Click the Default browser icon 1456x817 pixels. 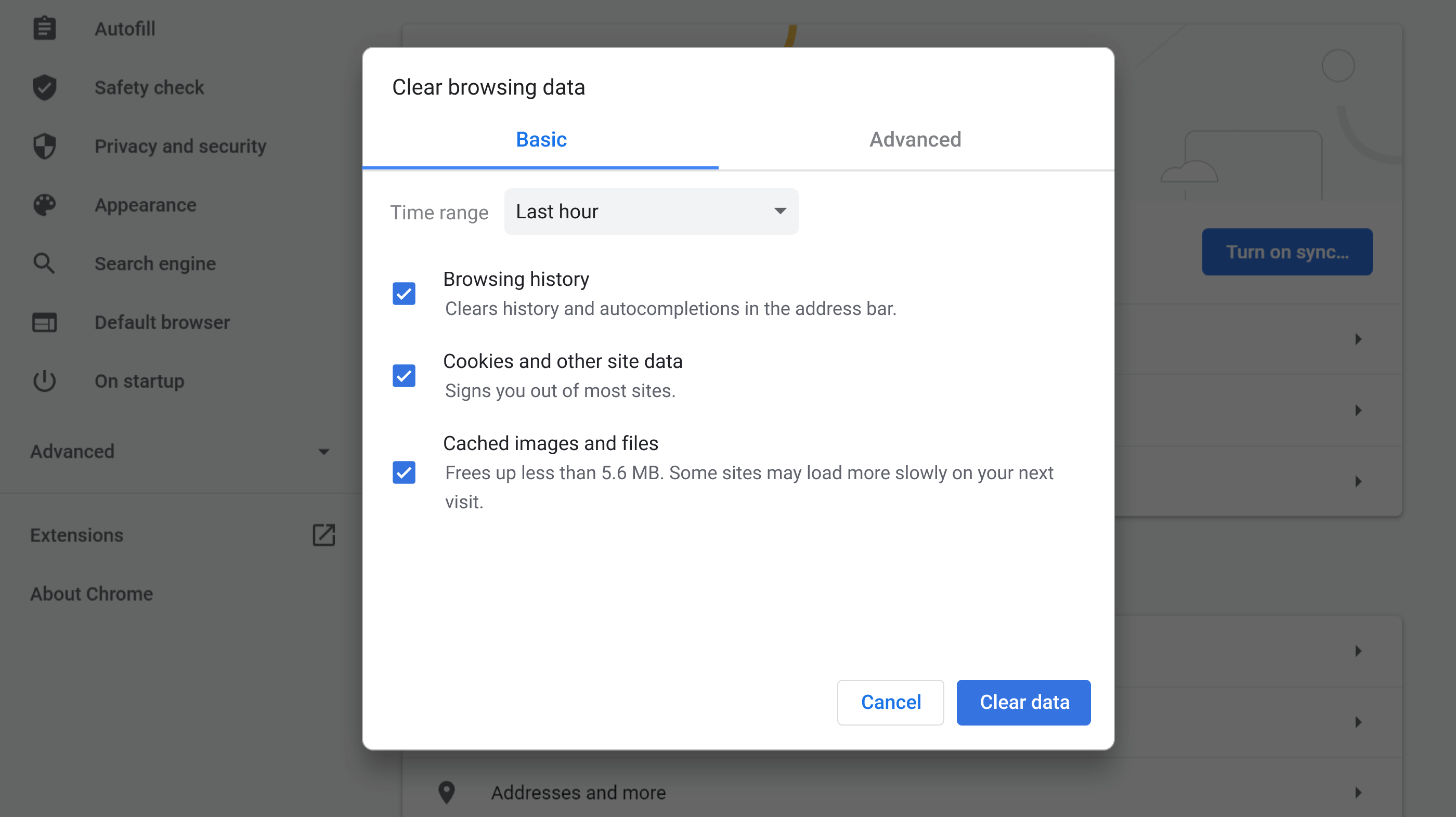45,321
